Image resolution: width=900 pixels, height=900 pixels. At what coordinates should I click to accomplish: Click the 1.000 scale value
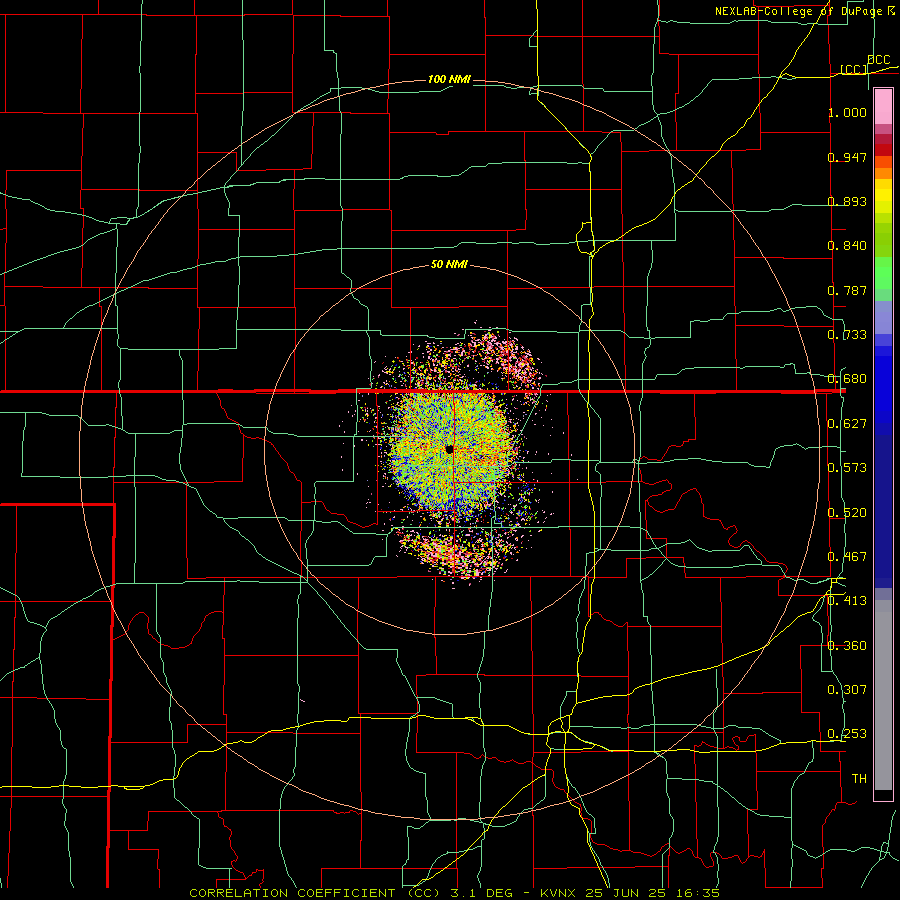point(847,112)
